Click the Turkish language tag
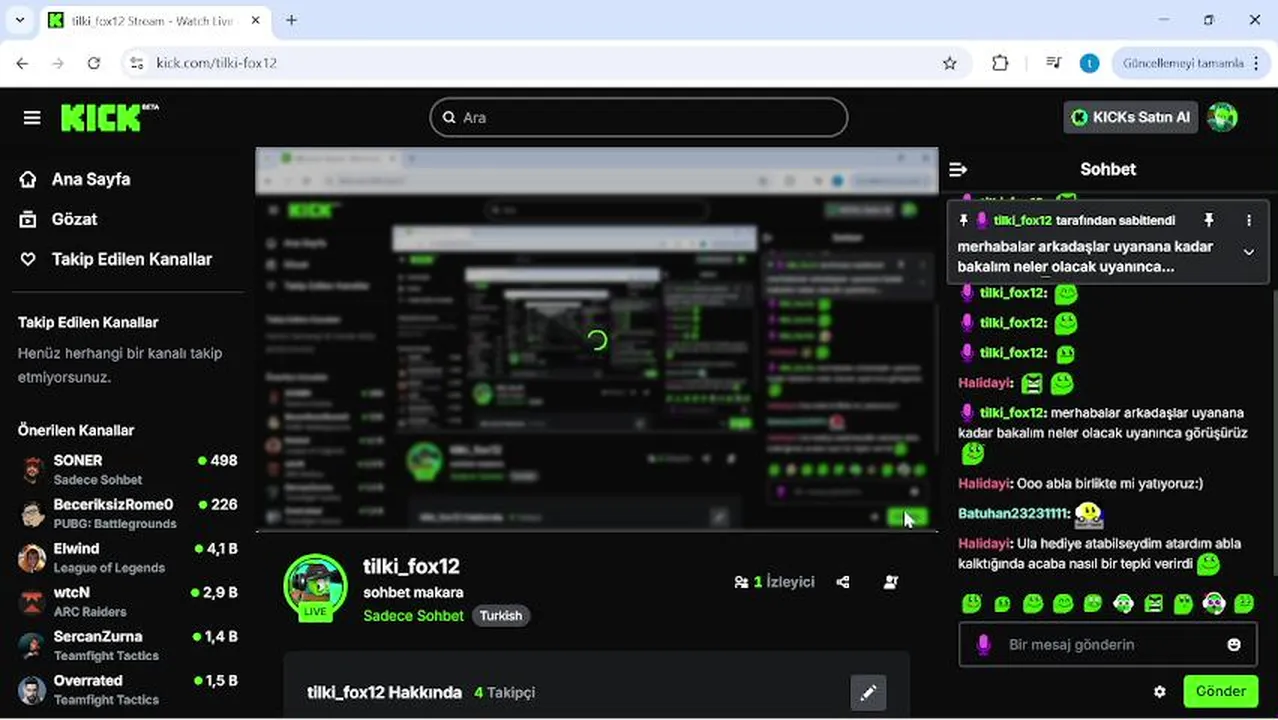Image resolution: width=1278 pixels, height=720 pixels. pyautogui.click(x=501, y=615)
